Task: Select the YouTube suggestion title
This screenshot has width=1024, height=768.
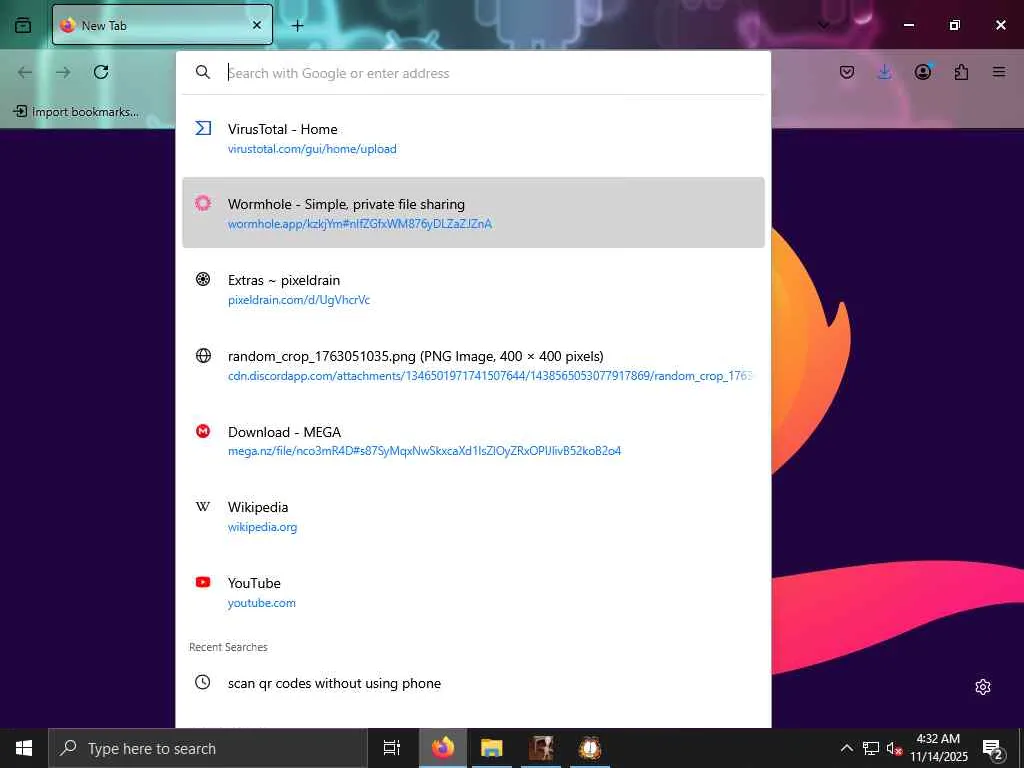Action: point(254,583)
